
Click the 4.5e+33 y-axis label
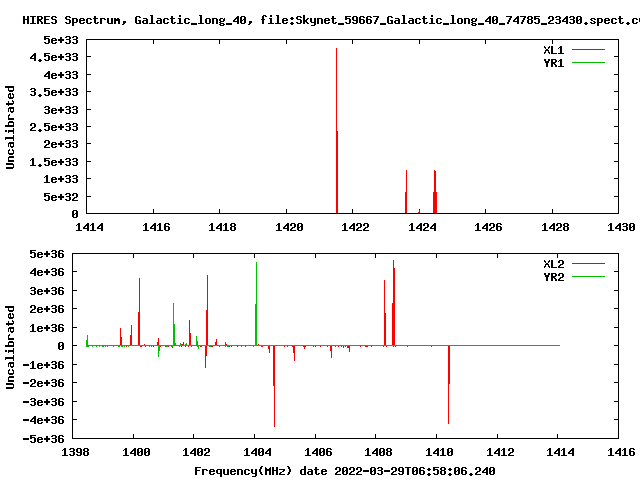tap(54, 57)
